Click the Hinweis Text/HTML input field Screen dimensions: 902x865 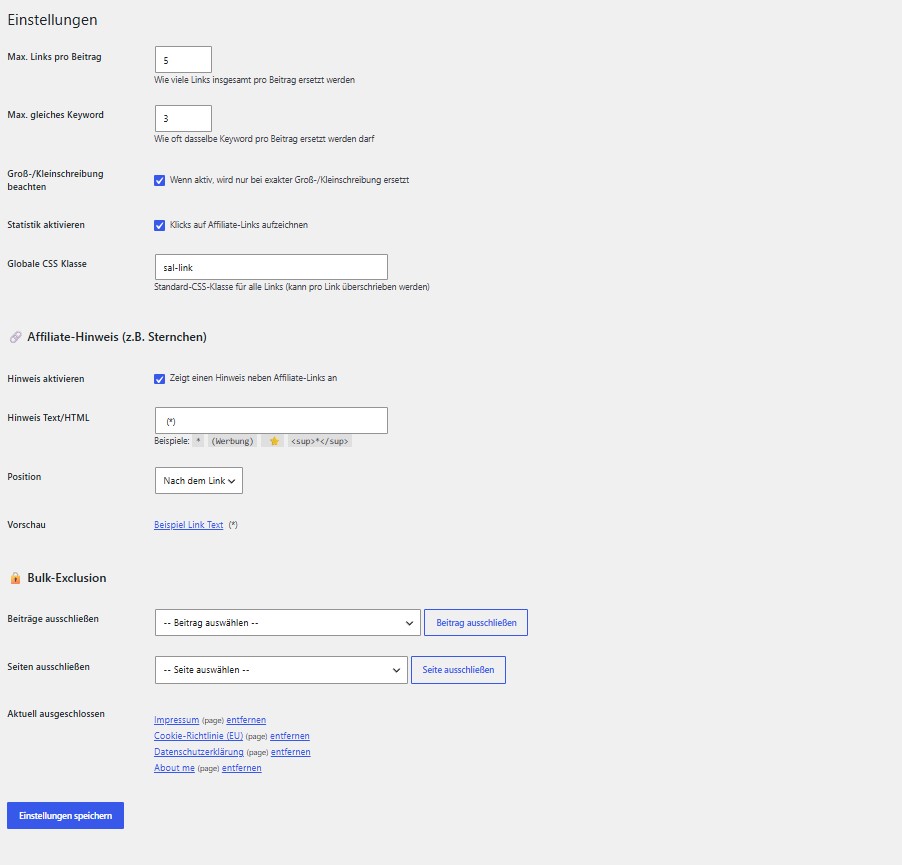tap(271, 420)
